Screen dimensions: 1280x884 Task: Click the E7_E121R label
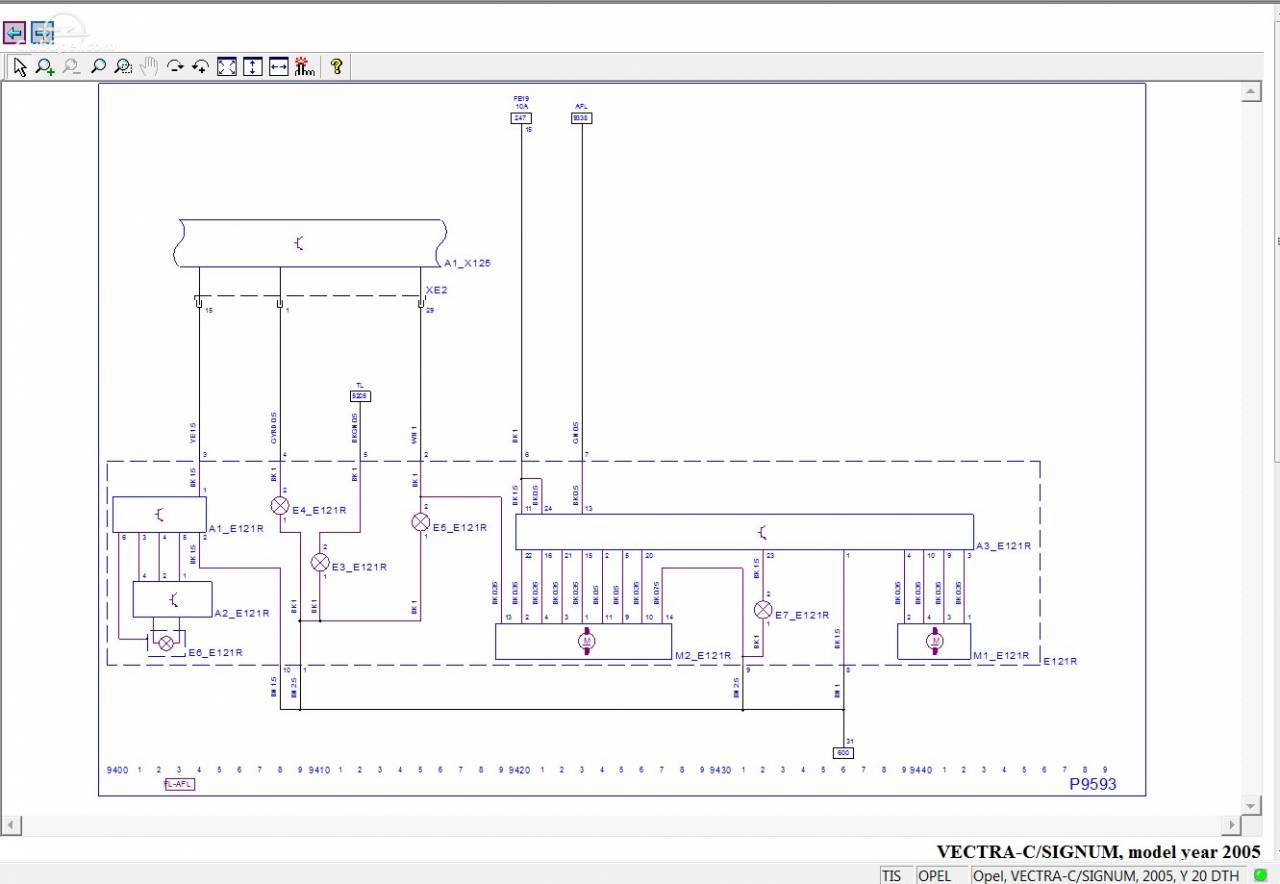[x=802, y=615]
